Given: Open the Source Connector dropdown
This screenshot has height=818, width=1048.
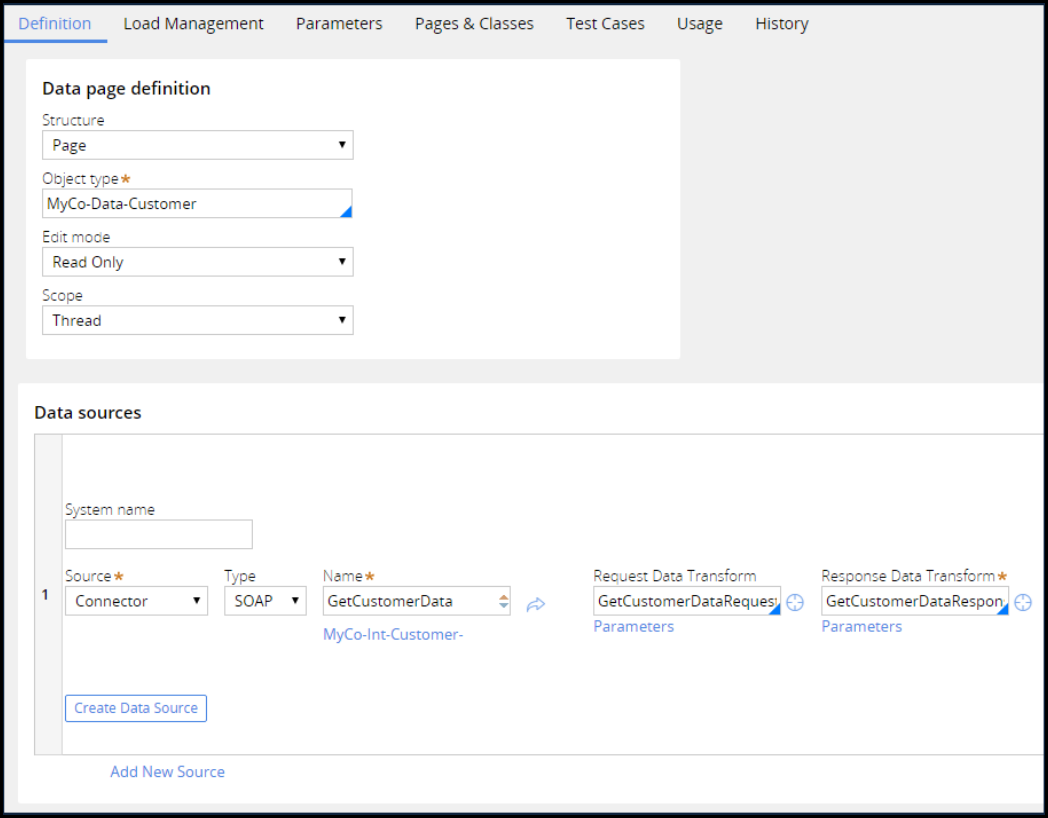Looking at the screenshot, I should pos(136,601).
